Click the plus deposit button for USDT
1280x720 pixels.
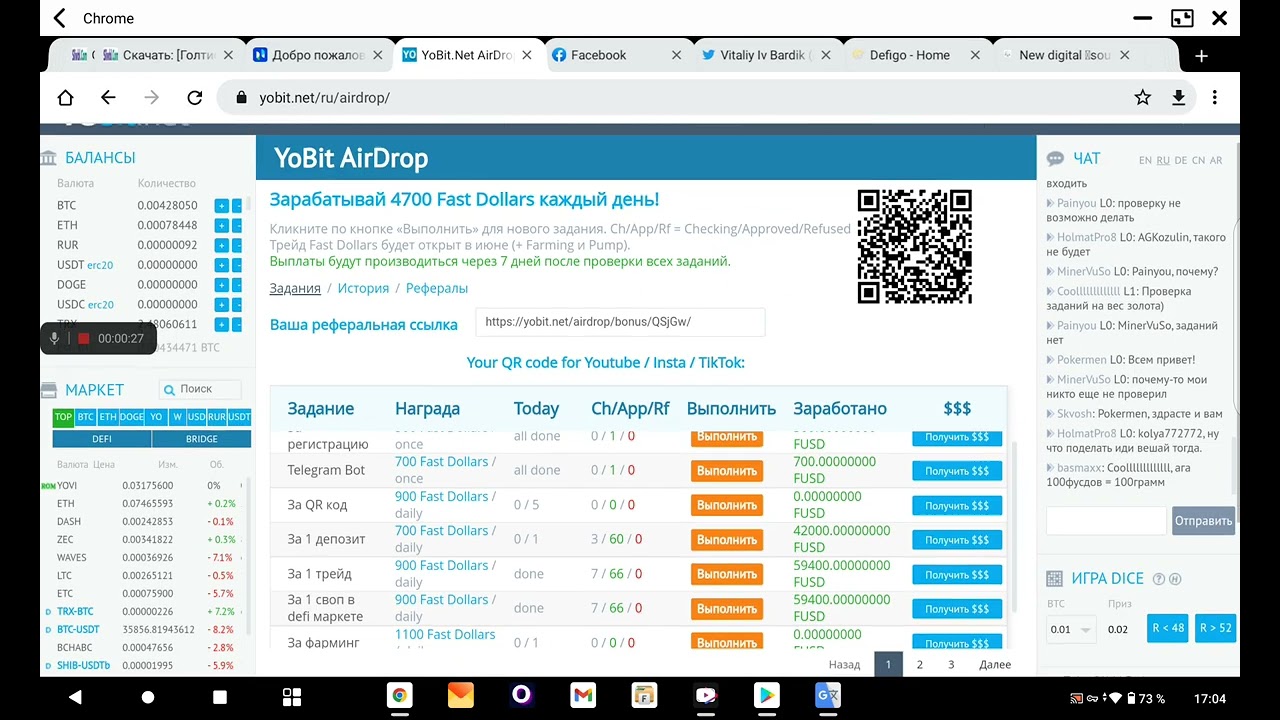click(221, 266)
